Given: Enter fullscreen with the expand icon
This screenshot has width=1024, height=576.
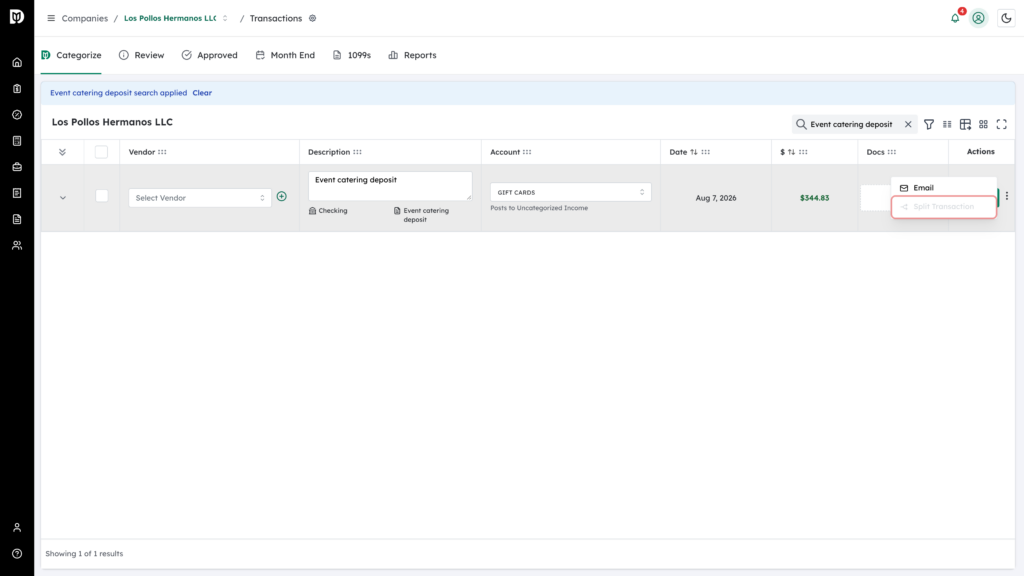Looking at the screenshot, I should pos(1002,124).
